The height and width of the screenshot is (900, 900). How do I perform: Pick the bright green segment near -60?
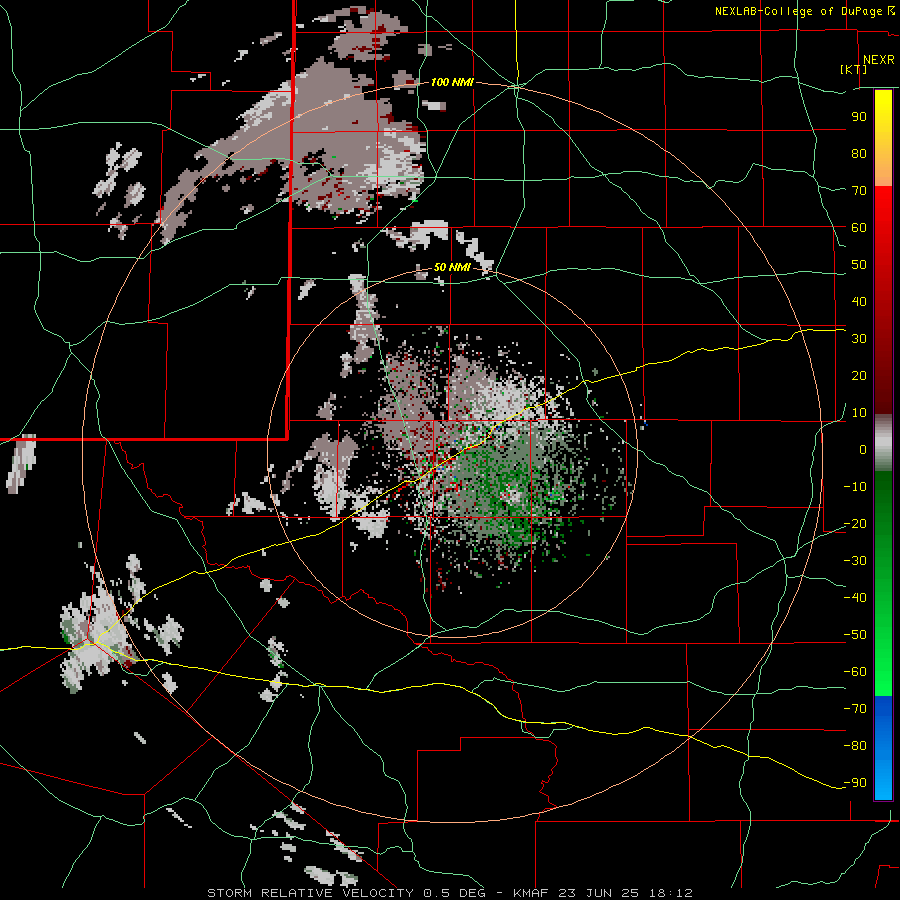point(883,674)
